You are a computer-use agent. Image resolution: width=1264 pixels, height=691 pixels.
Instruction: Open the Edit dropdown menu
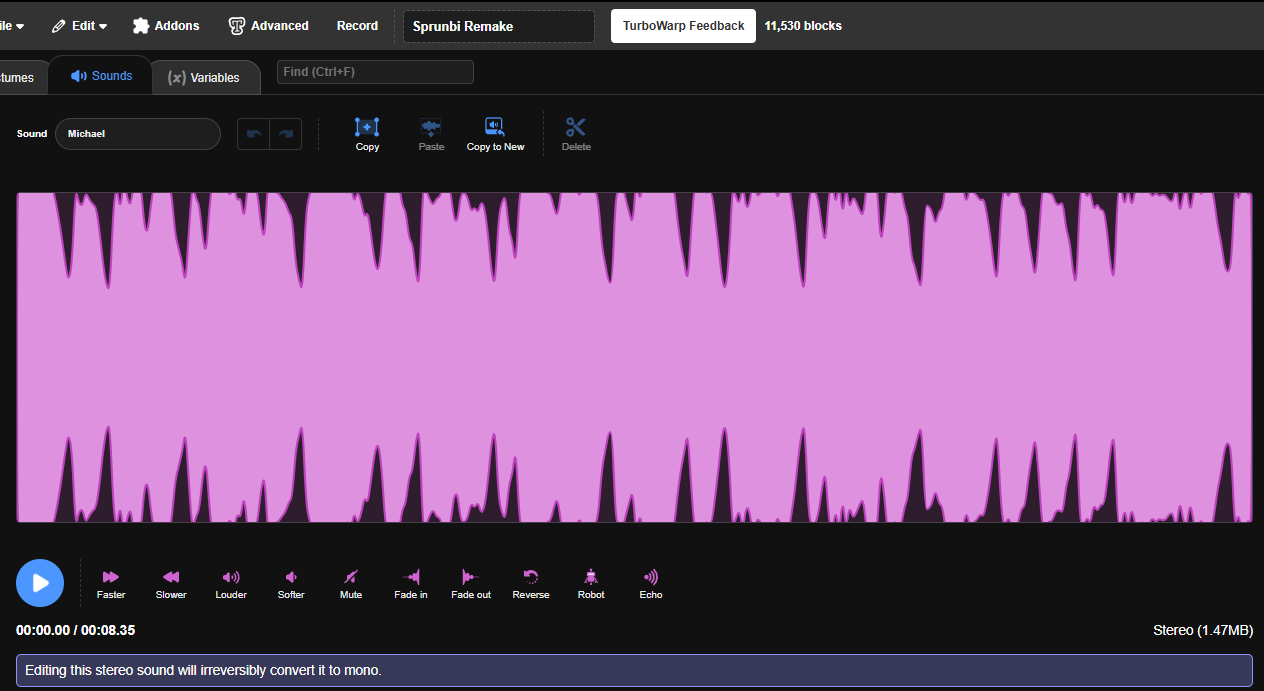tap(79, 26)
